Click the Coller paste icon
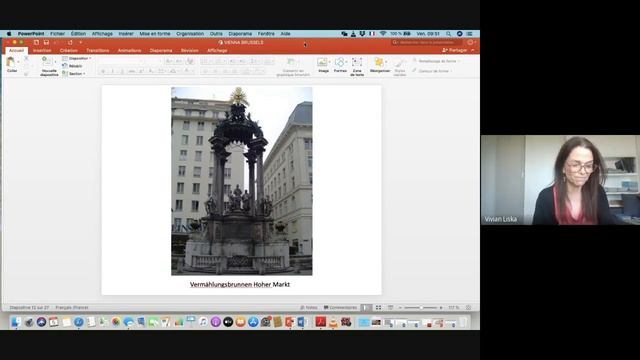640x360 pixels. coord(11,62)
